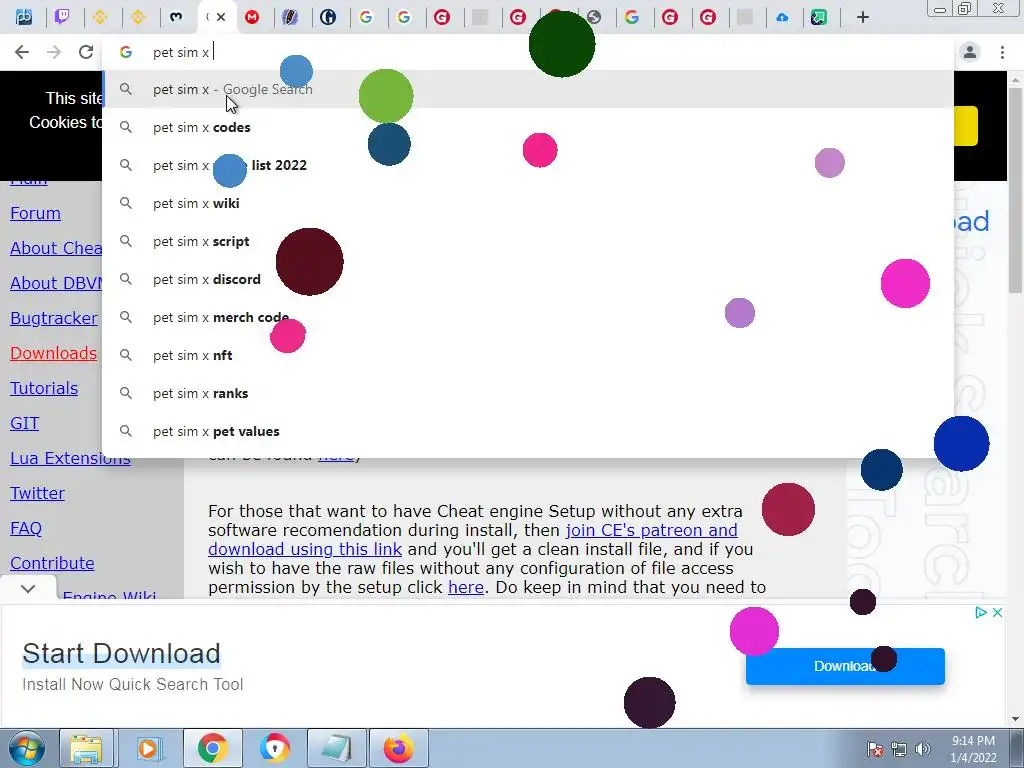
Task: Open the Chrome profile avatar icon
Action: (x=970, y=52)
